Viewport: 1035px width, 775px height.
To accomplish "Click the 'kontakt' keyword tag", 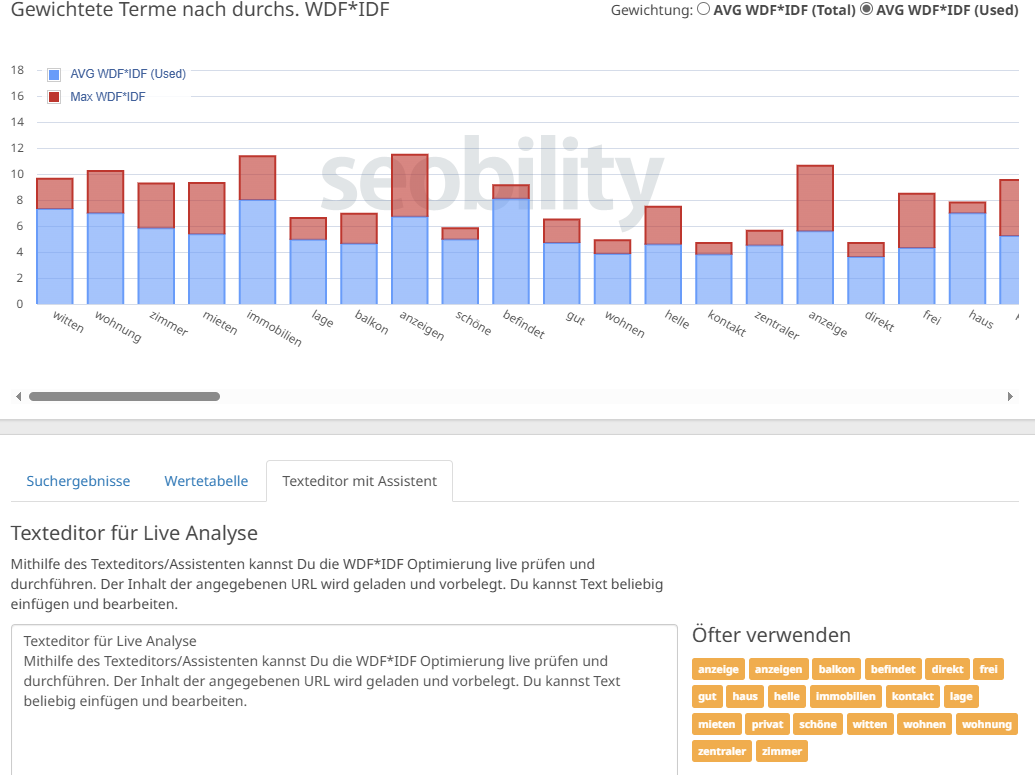I will (913, 696).
